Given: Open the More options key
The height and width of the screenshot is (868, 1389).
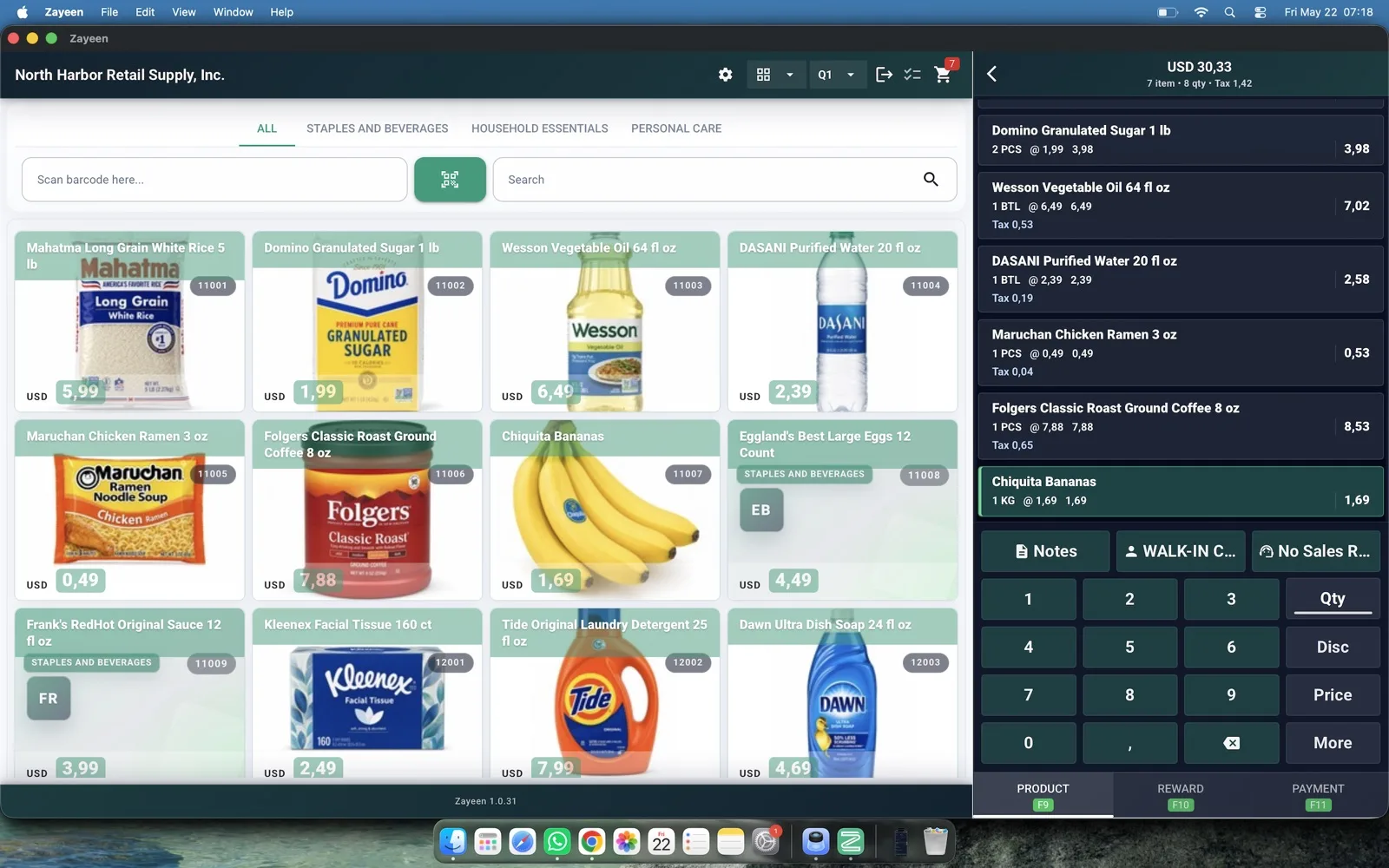Looking at the screenshot, I should click(x=1333, y=743).
